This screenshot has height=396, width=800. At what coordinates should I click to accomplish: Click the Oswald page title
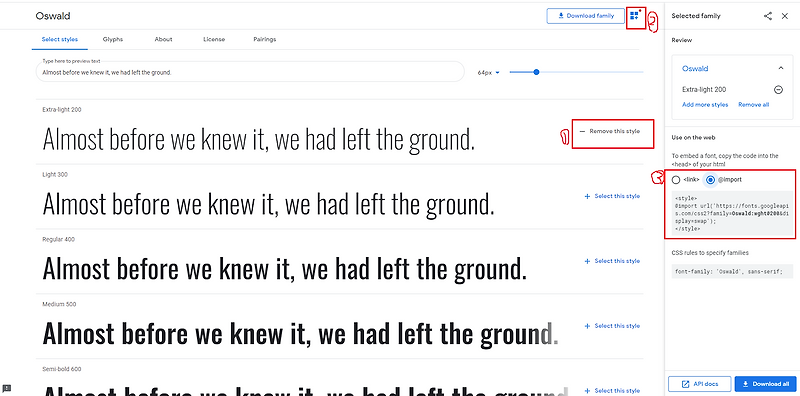(x=53, y=16)
